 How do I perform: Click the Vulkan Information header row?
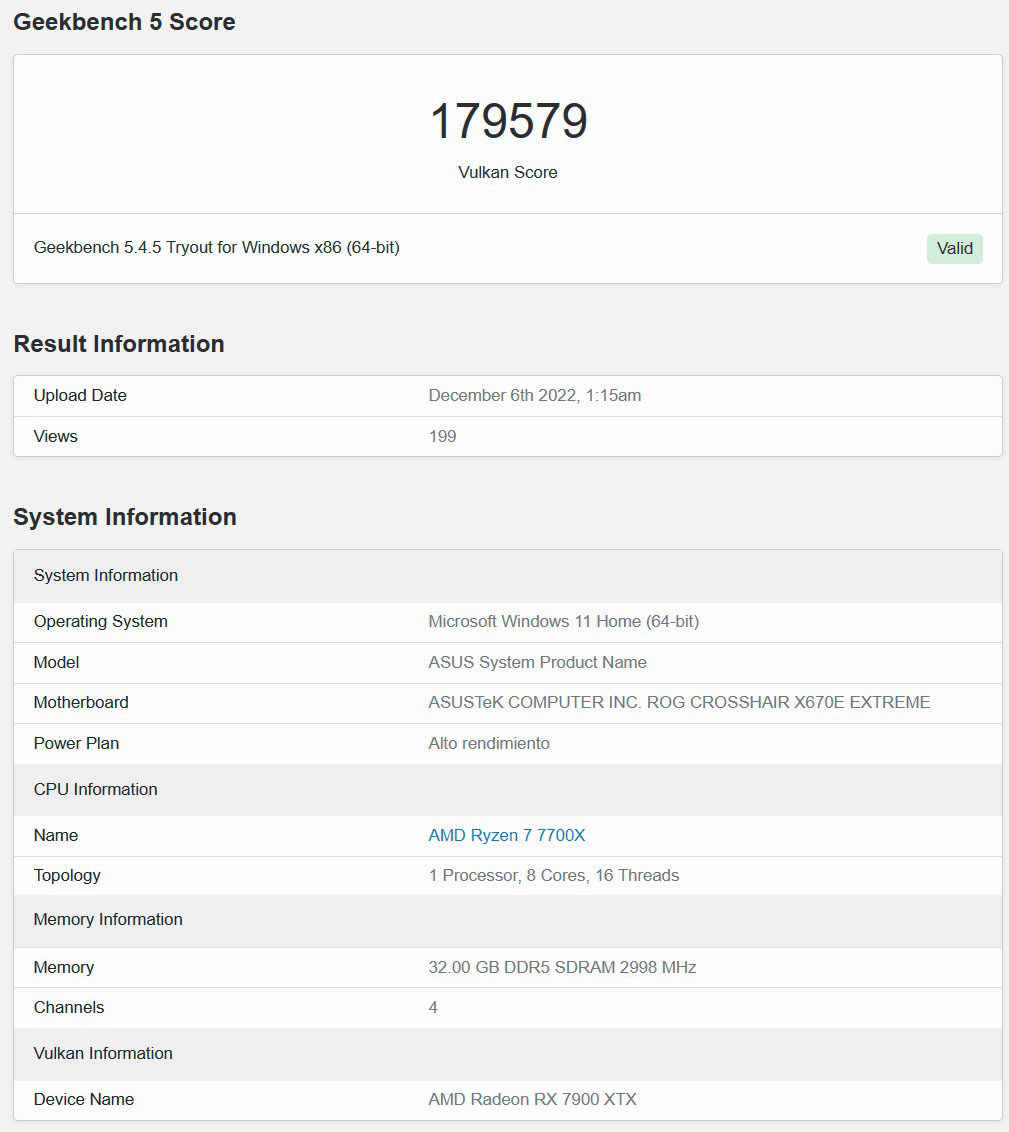click(507, 1054)
